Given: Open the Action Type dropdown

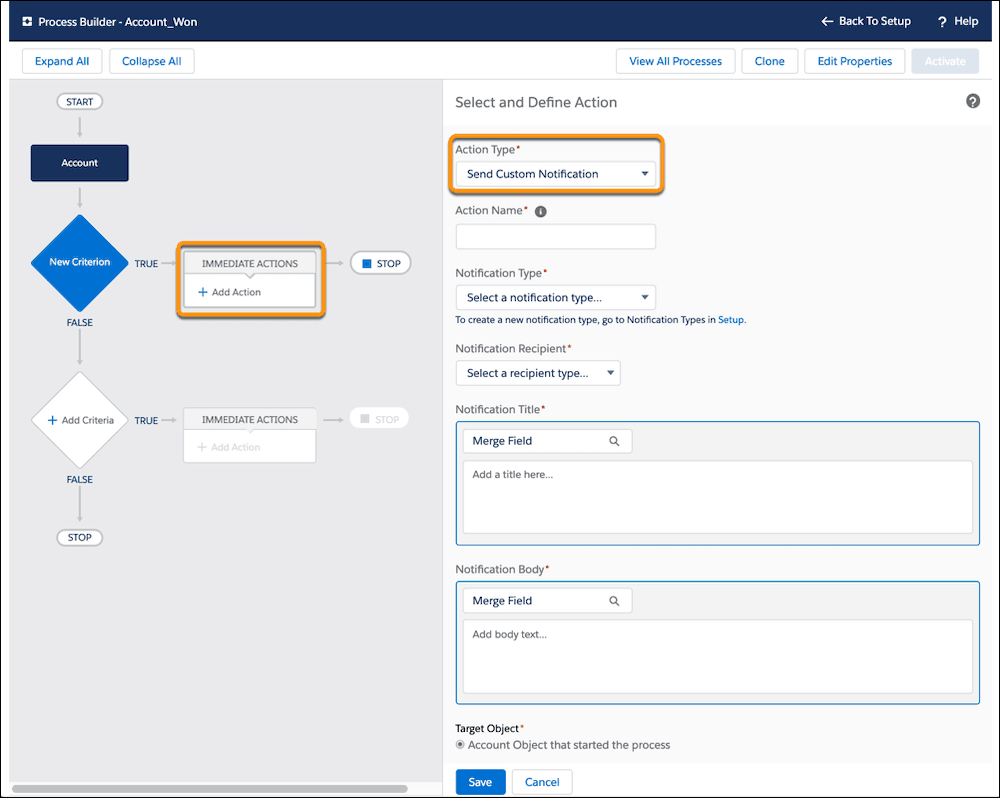Looking at the screenshot, I should (555, 174).
